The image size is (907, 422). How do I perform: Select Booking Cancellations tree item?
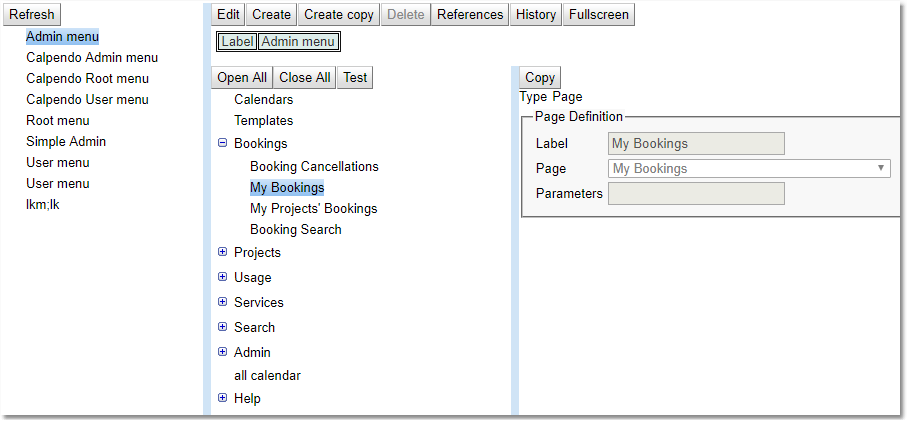pyautogui.click(x=314, y=167)
